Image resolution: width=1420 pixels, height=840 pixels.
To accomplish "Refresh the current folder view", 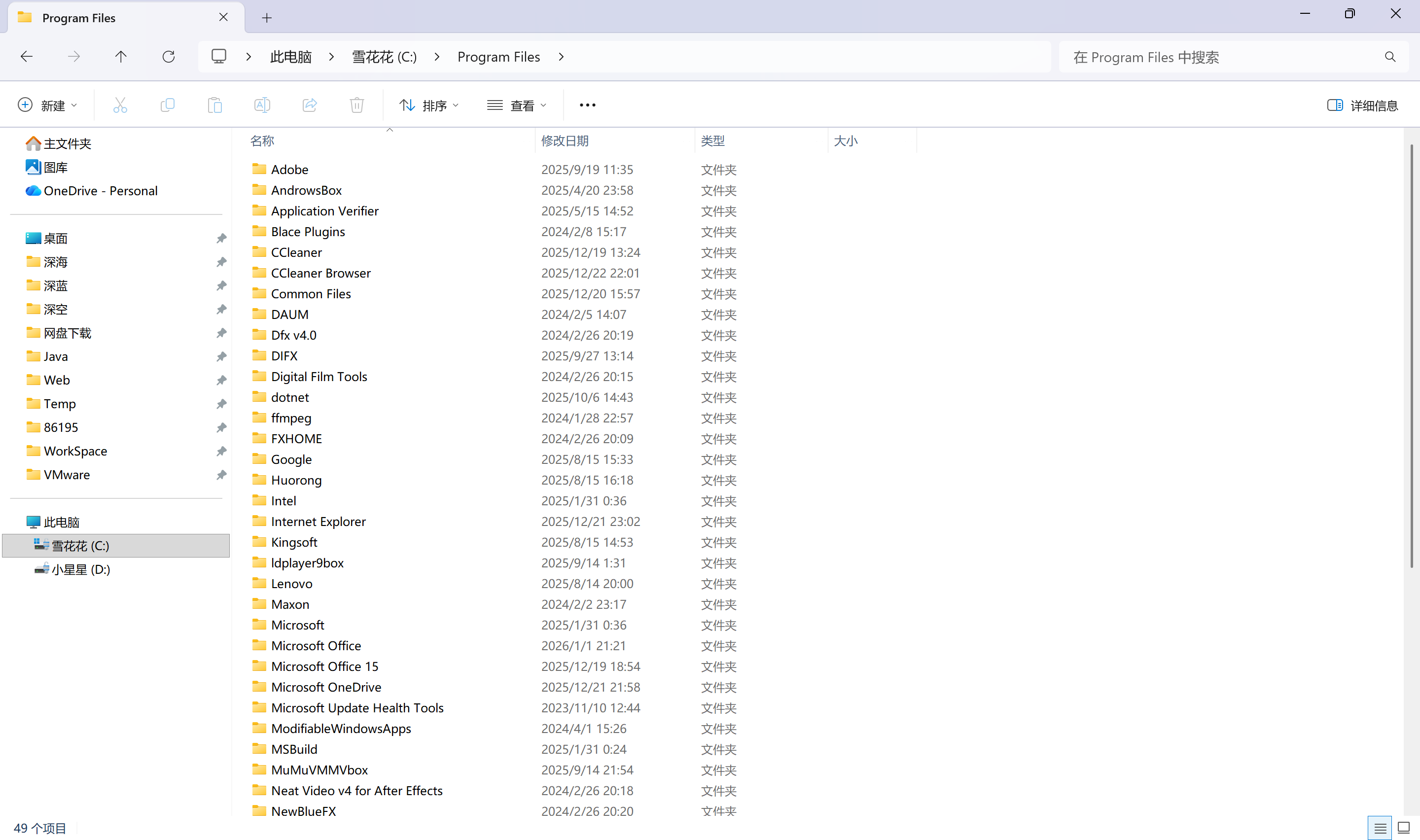I will click(169, 57).
